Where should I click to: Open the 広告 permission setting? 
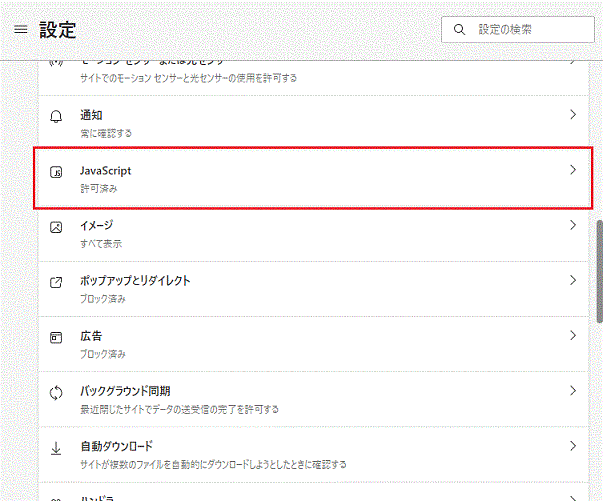click(313, 344)
